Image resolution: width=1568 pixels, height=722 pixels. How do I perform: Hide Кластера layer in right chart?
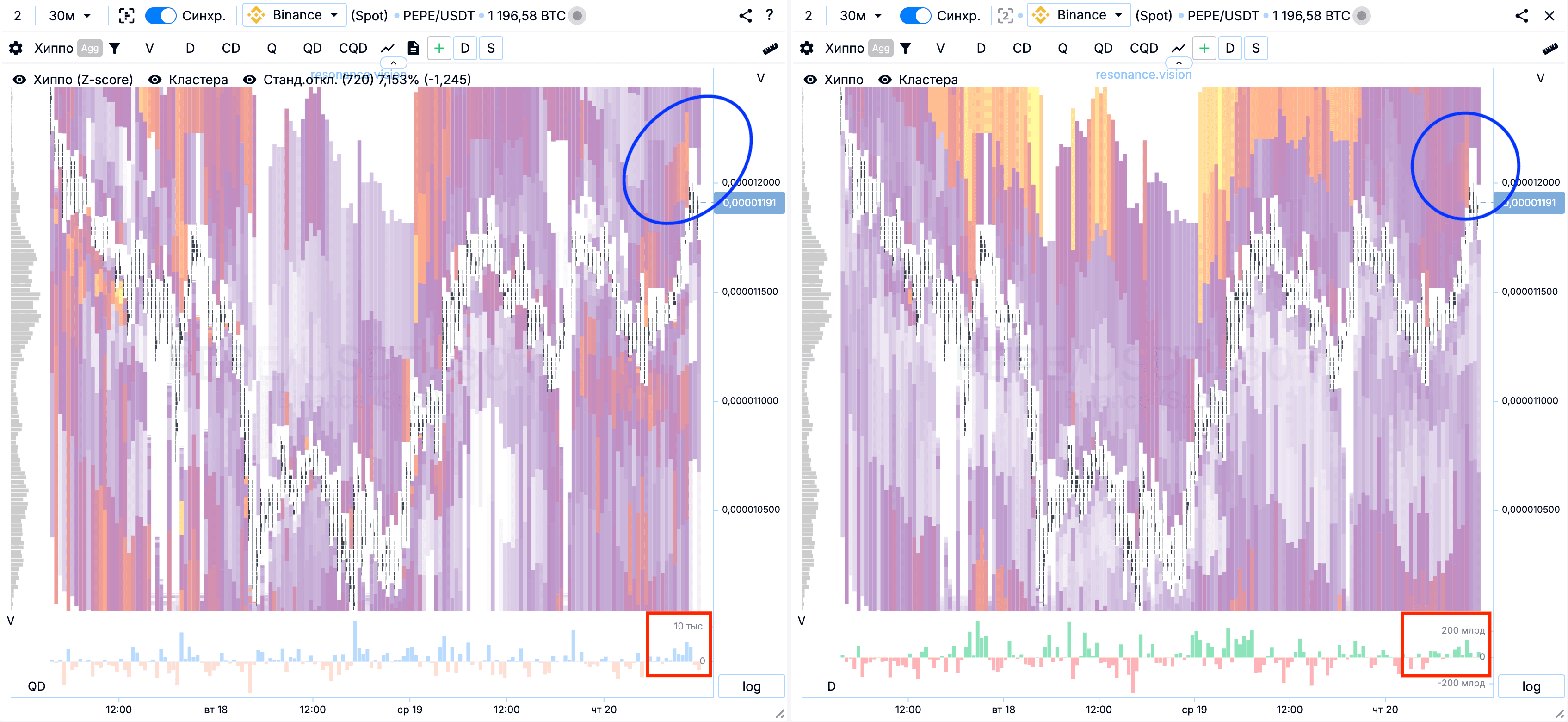click(x=885, y=79)
